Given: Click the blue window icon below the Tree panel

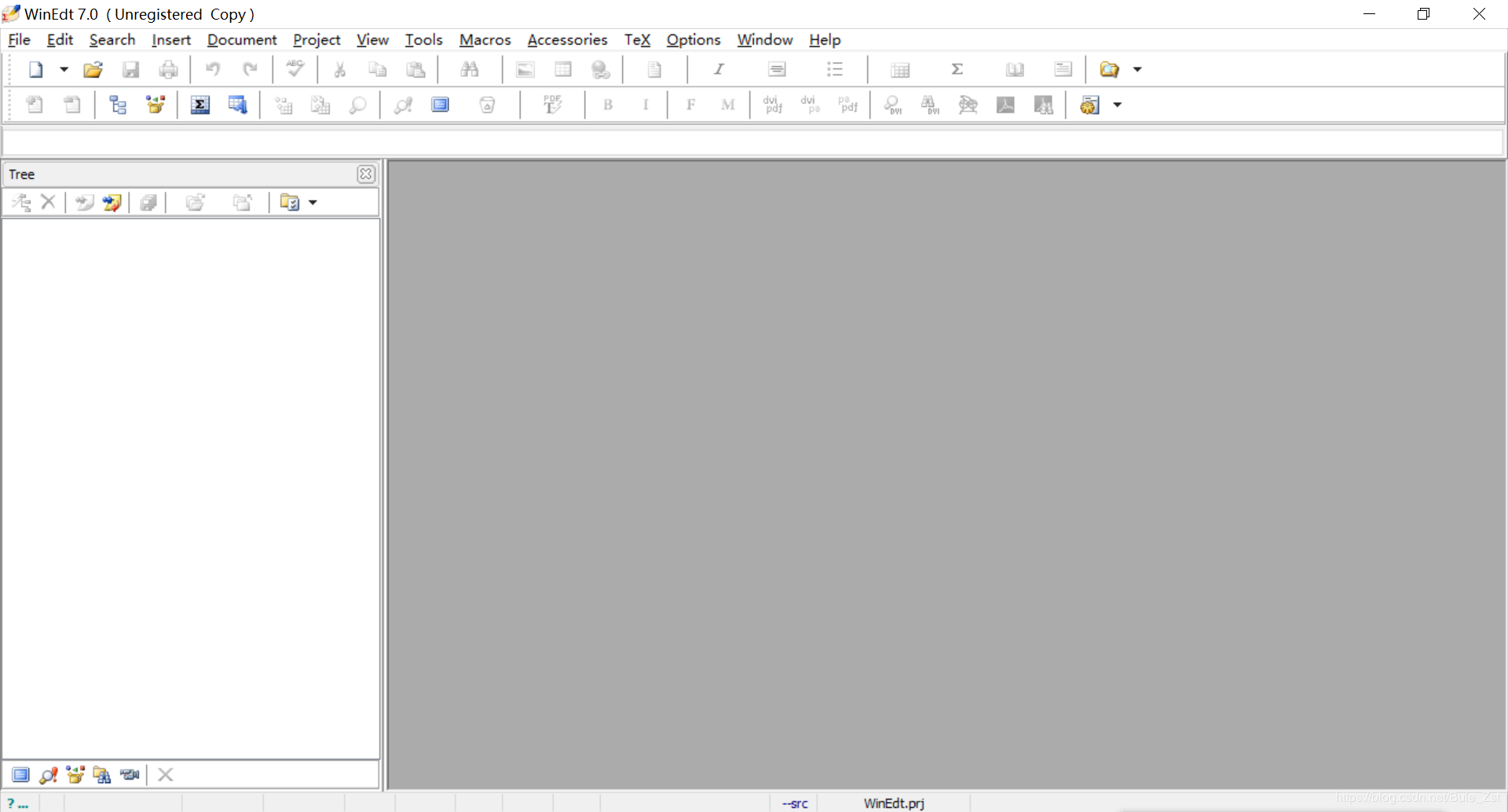Looking at the screenshot, I should point(20,775).
